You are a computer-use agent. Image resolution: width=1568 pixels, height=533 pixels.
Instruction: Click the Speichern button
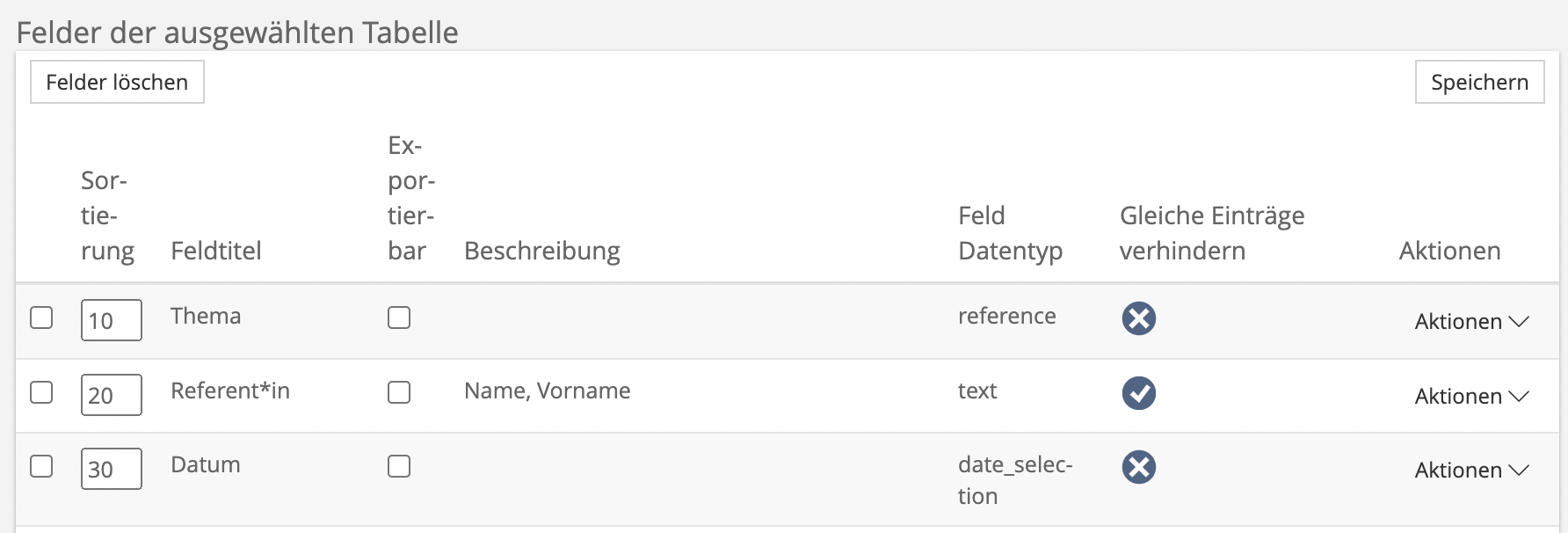1479,82
